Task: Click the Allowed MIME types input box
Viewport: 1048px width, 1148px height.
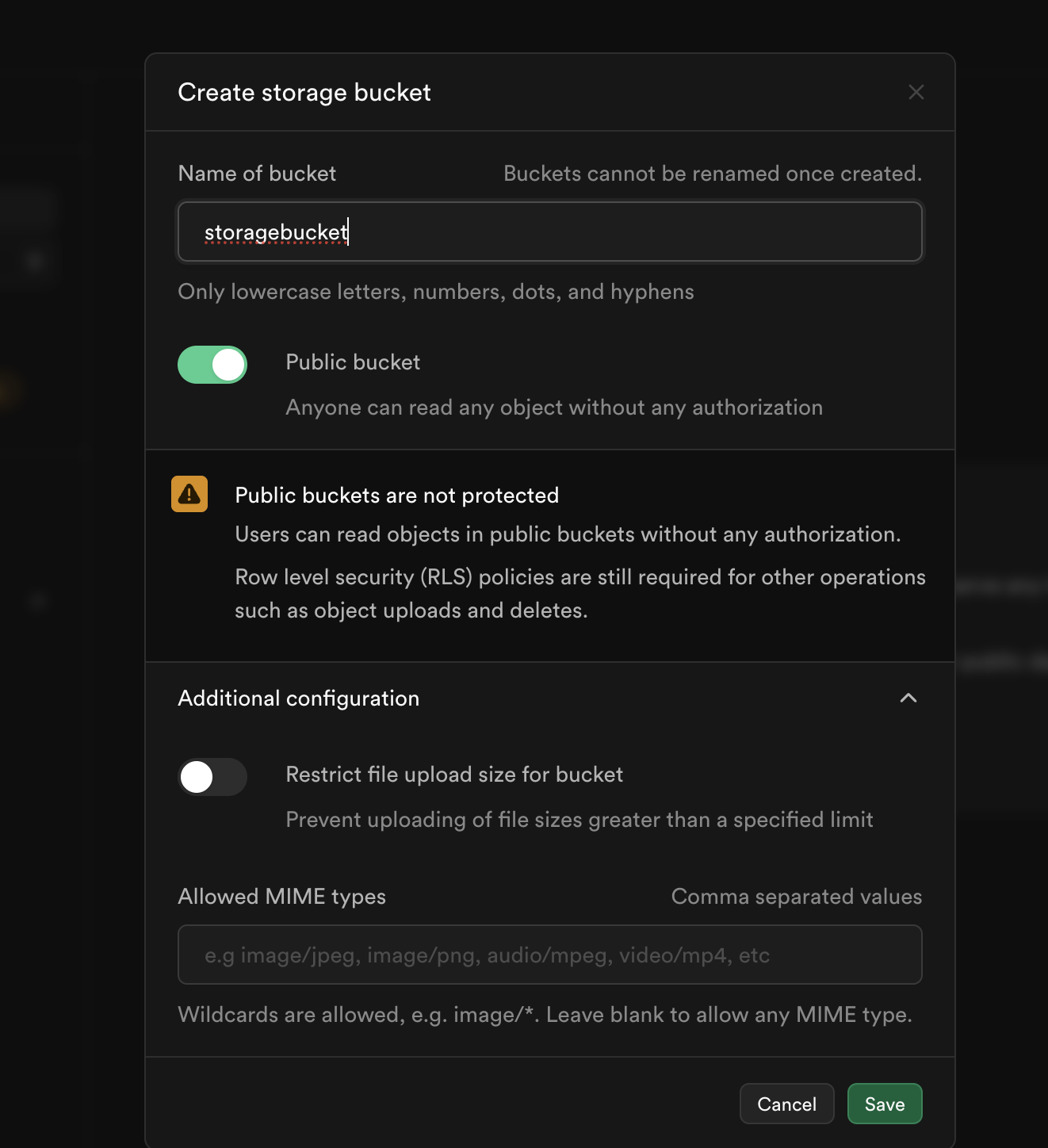Action: (550, 955)
